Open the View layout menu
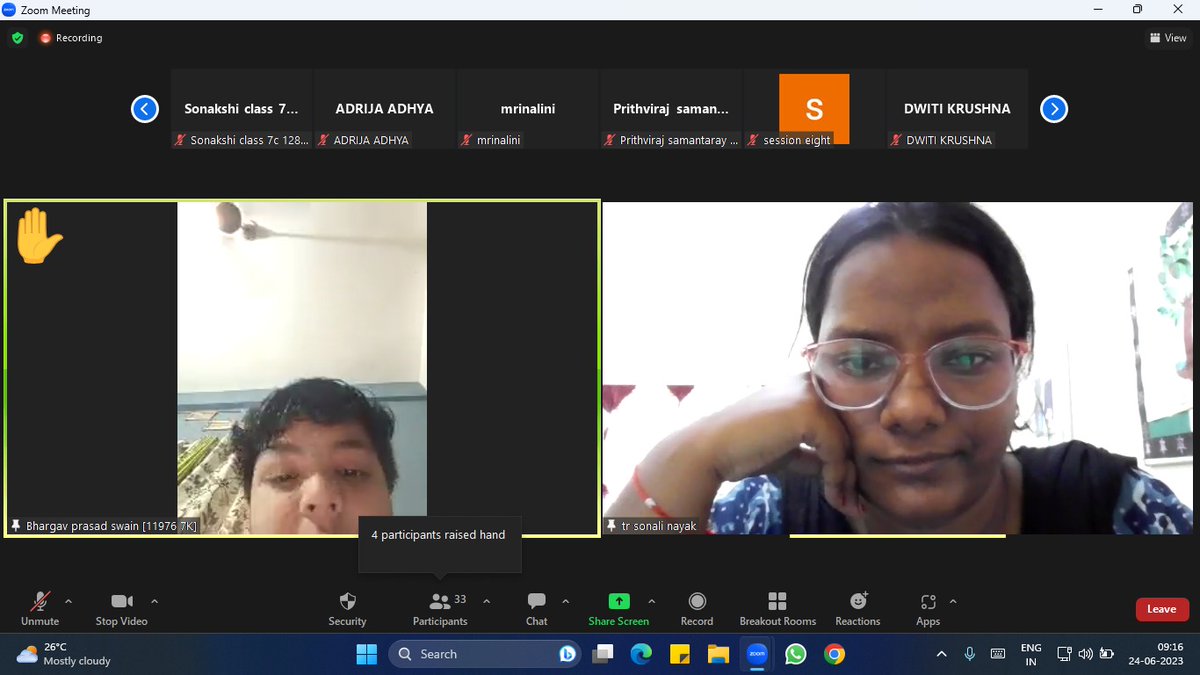The image size is (1200, 675). [x=1167, y=37]
